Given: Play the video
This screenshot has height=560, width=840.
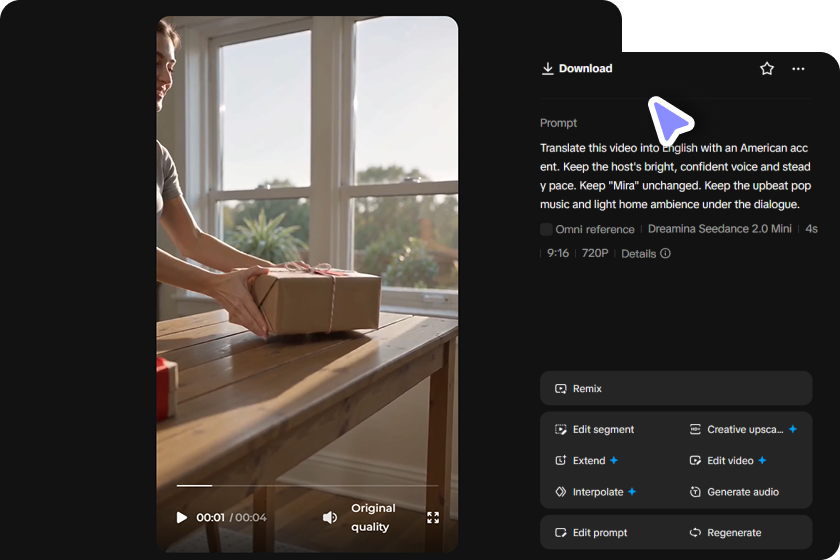Looking at the screenshot, I should tap(182, 517).
